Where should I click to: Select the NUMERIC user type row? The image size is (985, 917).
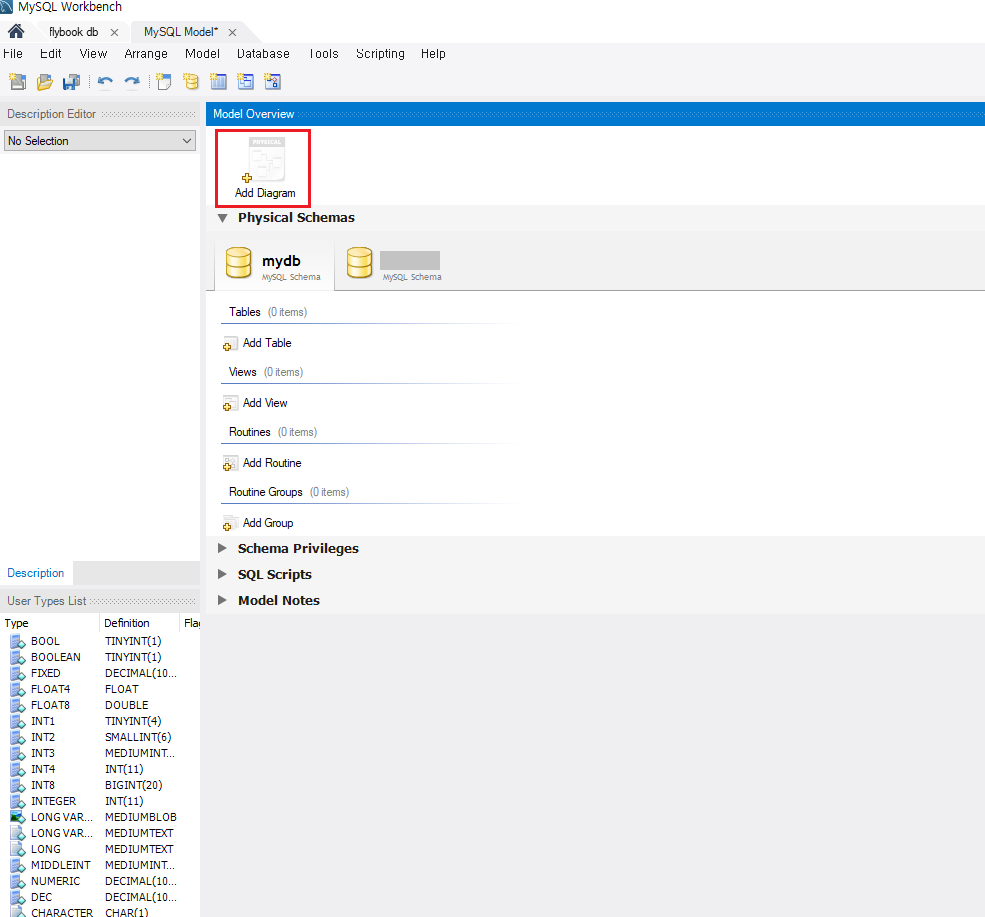point(101,881)
